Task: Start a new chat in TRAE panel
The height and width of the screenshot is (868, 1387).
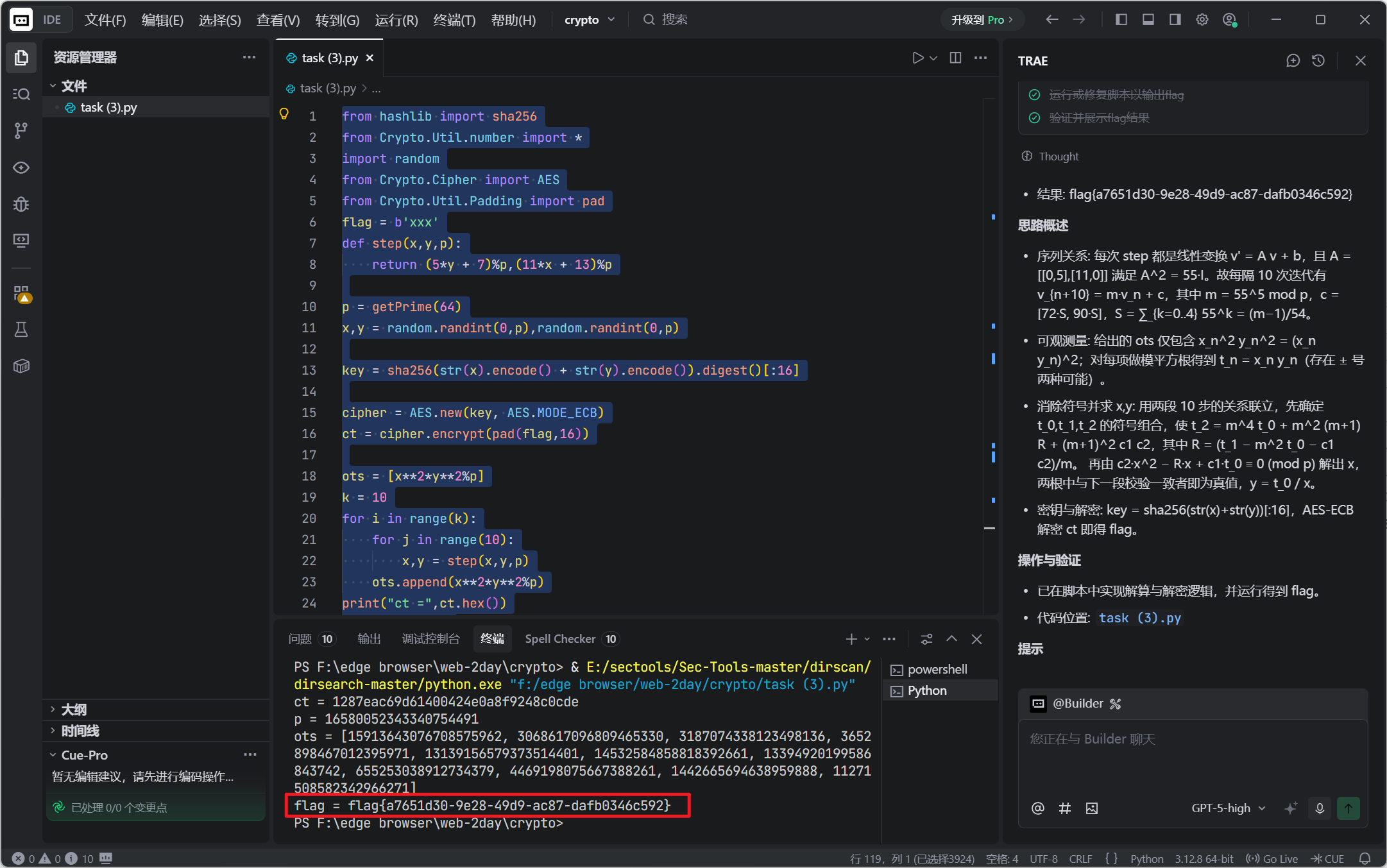Action: (x=1293, y=60)
